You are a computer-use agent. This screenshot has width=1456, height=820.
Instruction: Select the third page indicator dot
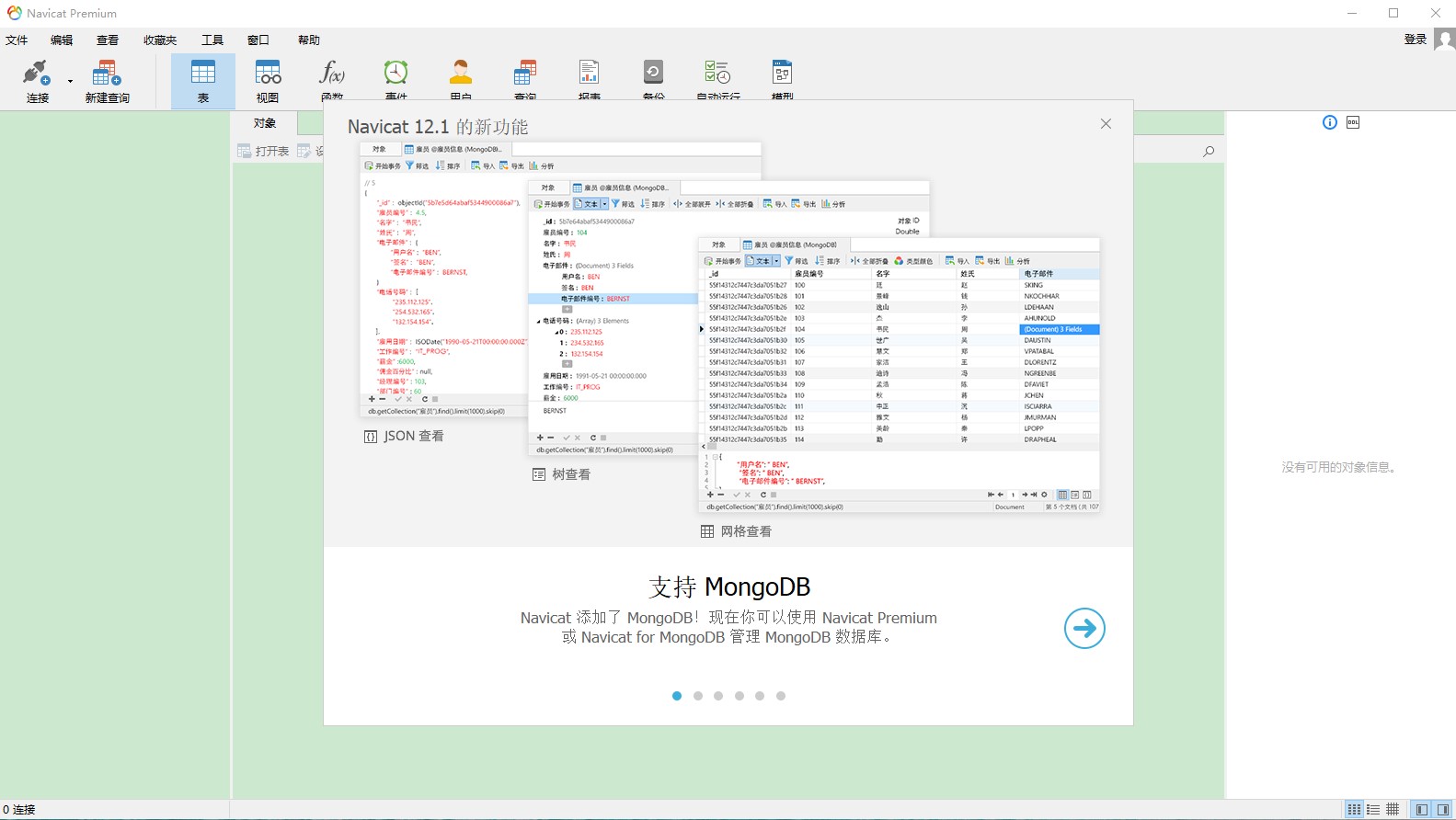[x=718, y=696]
